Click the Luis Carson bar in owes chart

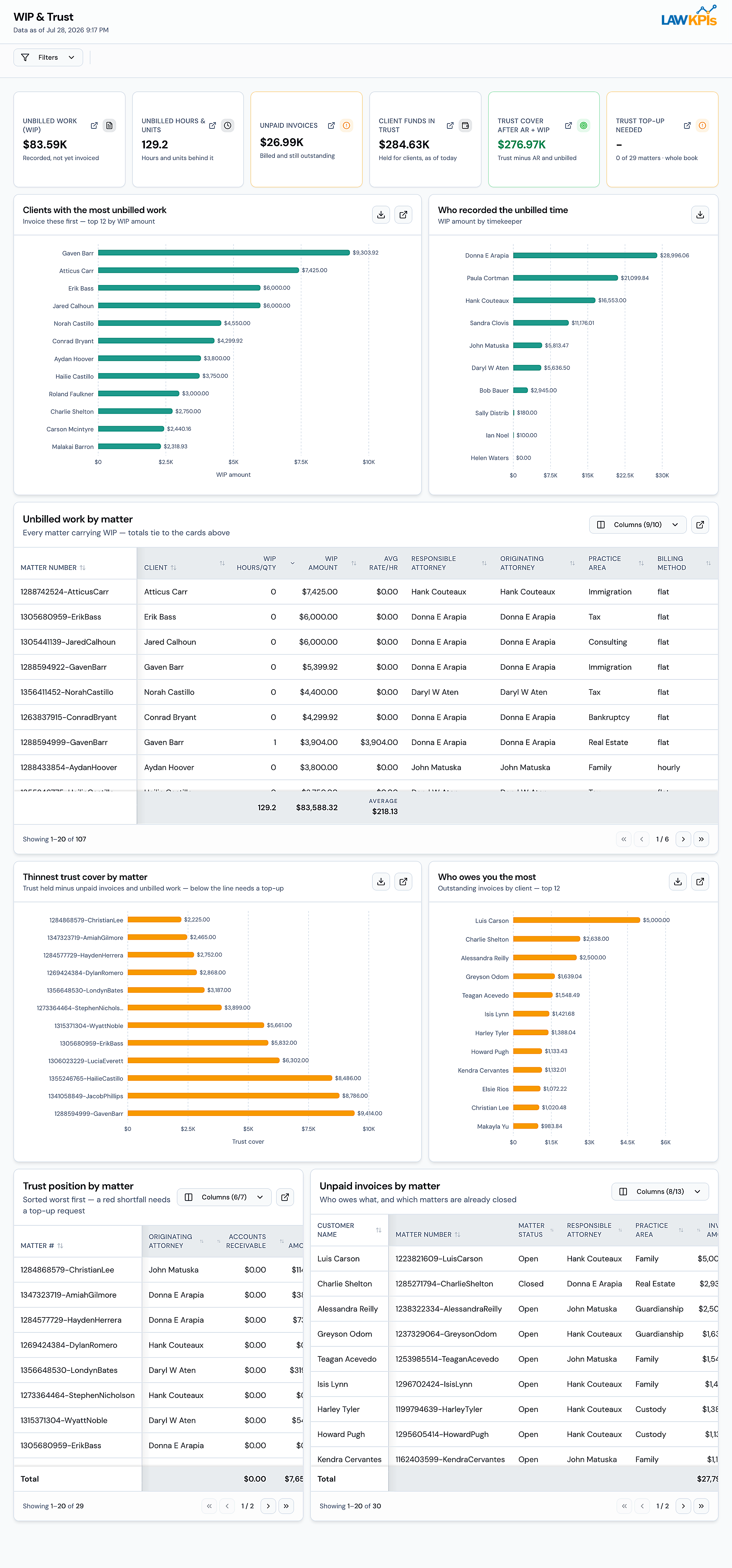[577, 920]
